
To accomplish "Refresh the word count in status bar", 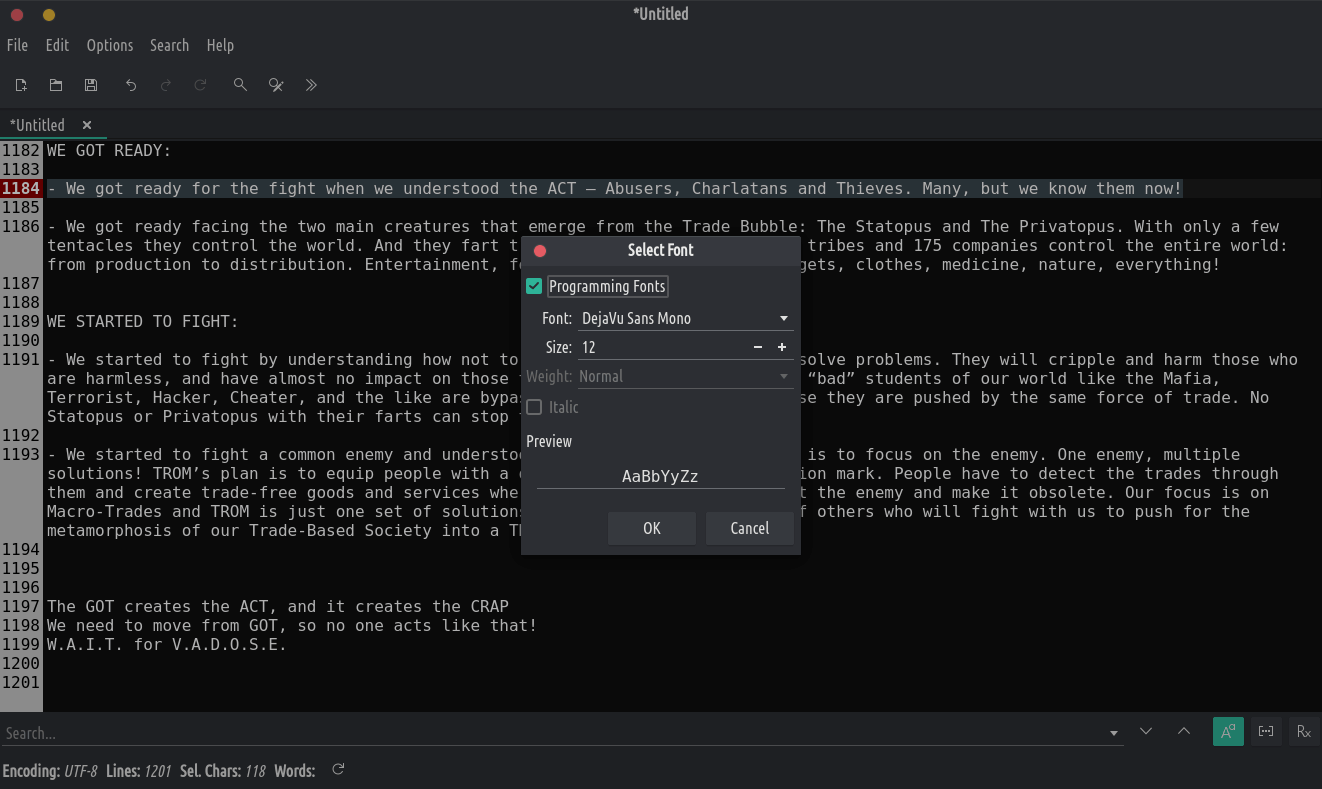I will point(338,770).
